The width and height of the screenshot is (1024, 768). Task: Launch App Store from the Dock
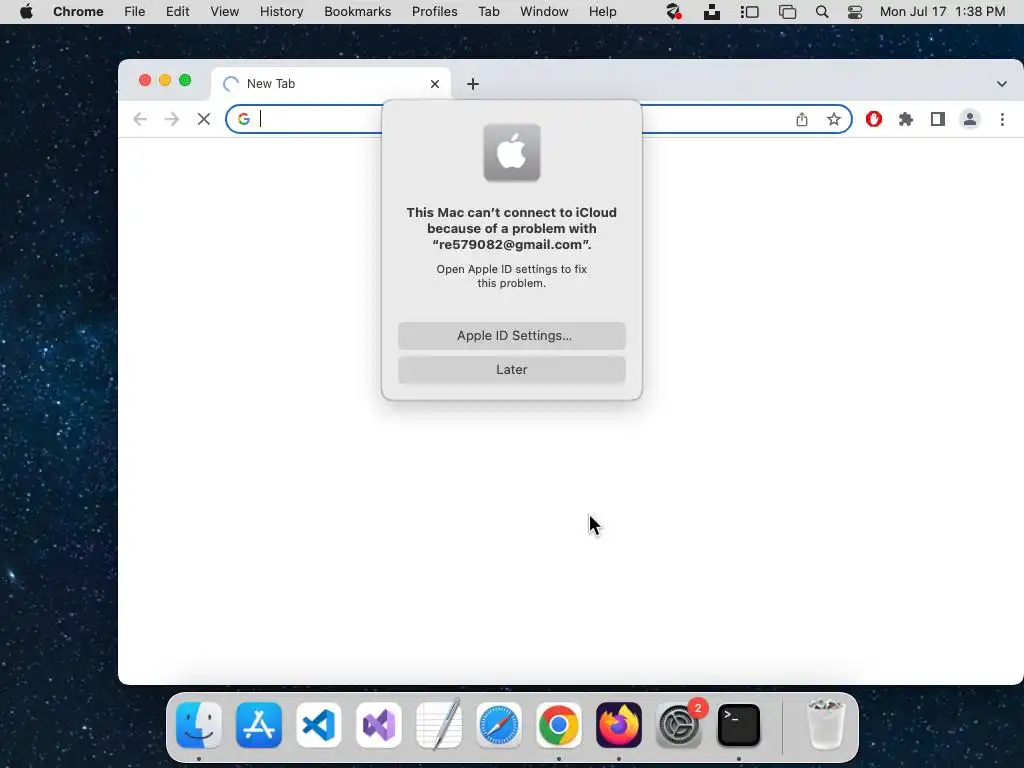(259, 725)
